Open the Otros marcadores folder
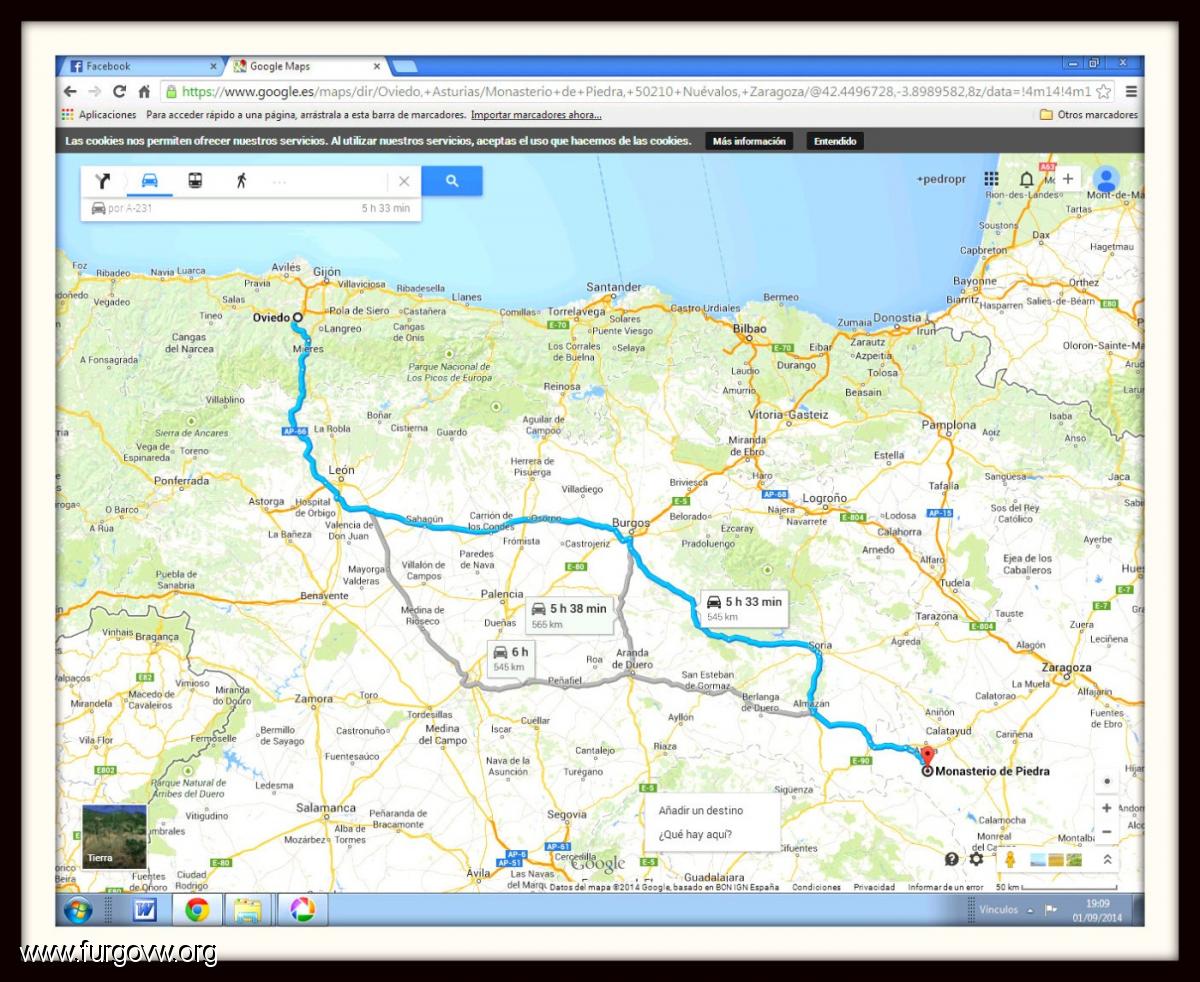This screenshot has width=1200, height=982. pyautogui.click(x=1089, y=115)
